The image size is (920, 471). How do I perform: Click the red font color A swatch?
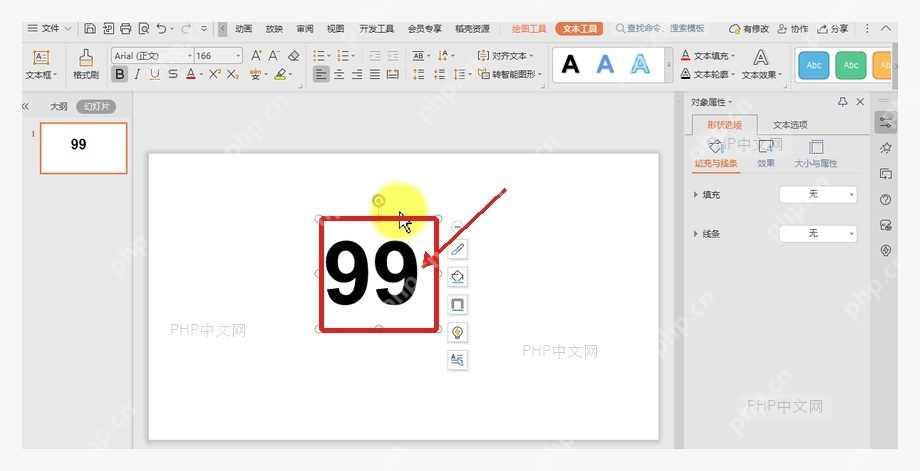click(191, 74)
